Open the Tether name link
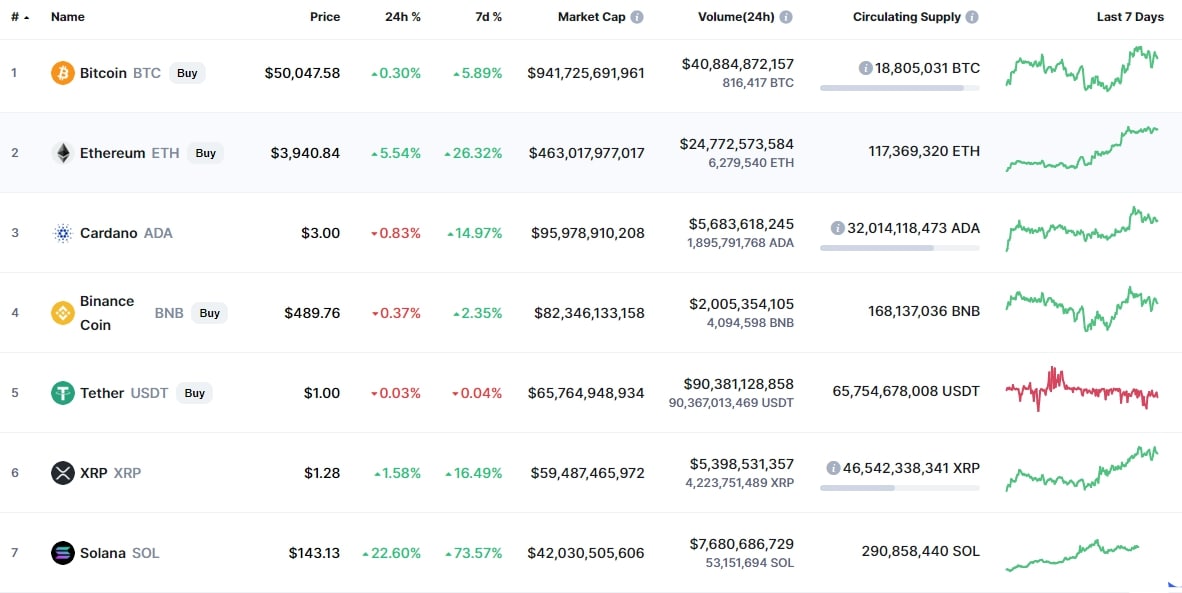Screen dimensions: 1182x593 tap(102, 393)
